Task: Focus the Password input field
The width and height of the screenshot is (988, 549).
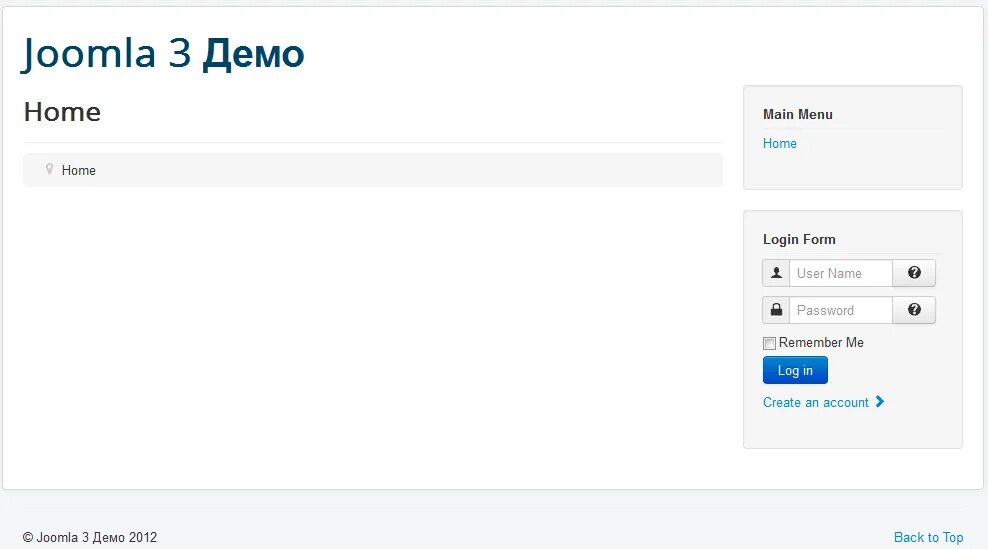Action: 840,310
